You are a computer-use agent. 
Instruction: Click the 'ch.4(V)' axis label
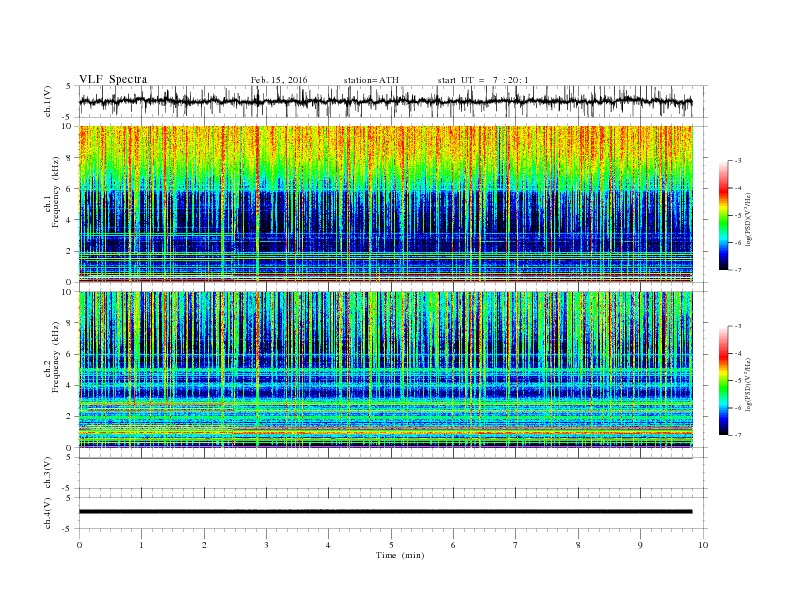48,513
